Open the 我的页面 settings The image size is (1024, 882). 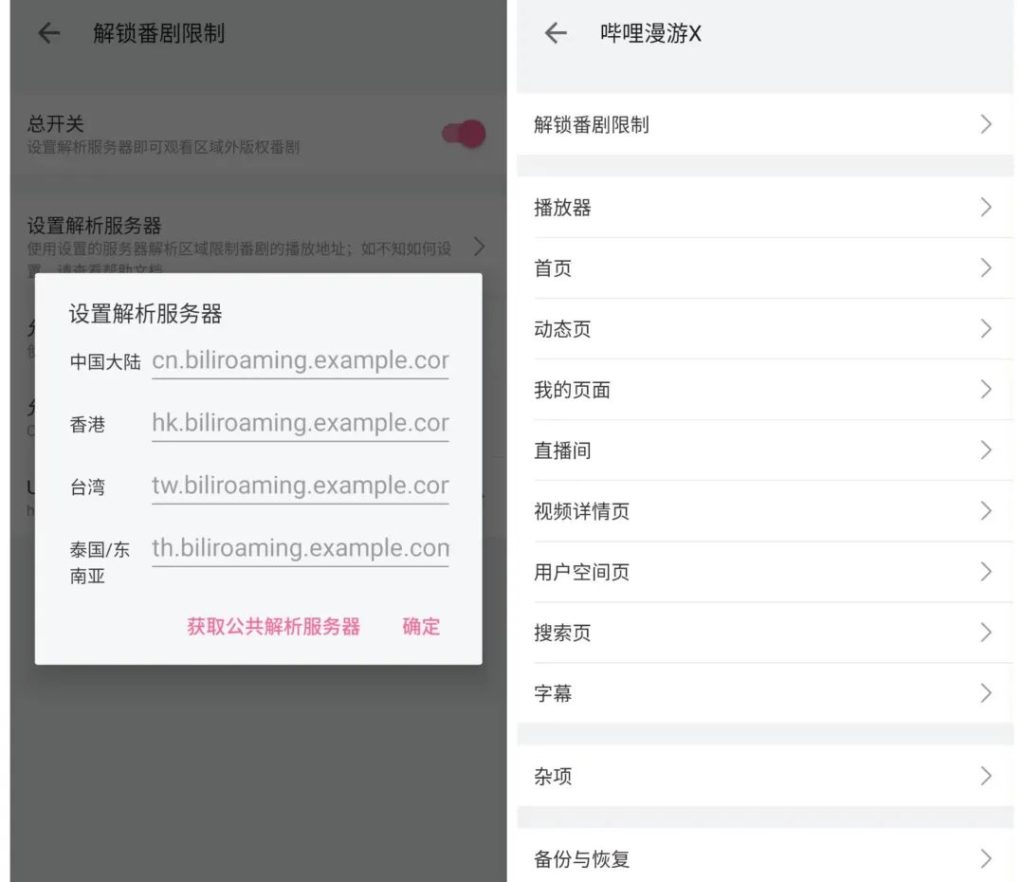click(765, 390)
